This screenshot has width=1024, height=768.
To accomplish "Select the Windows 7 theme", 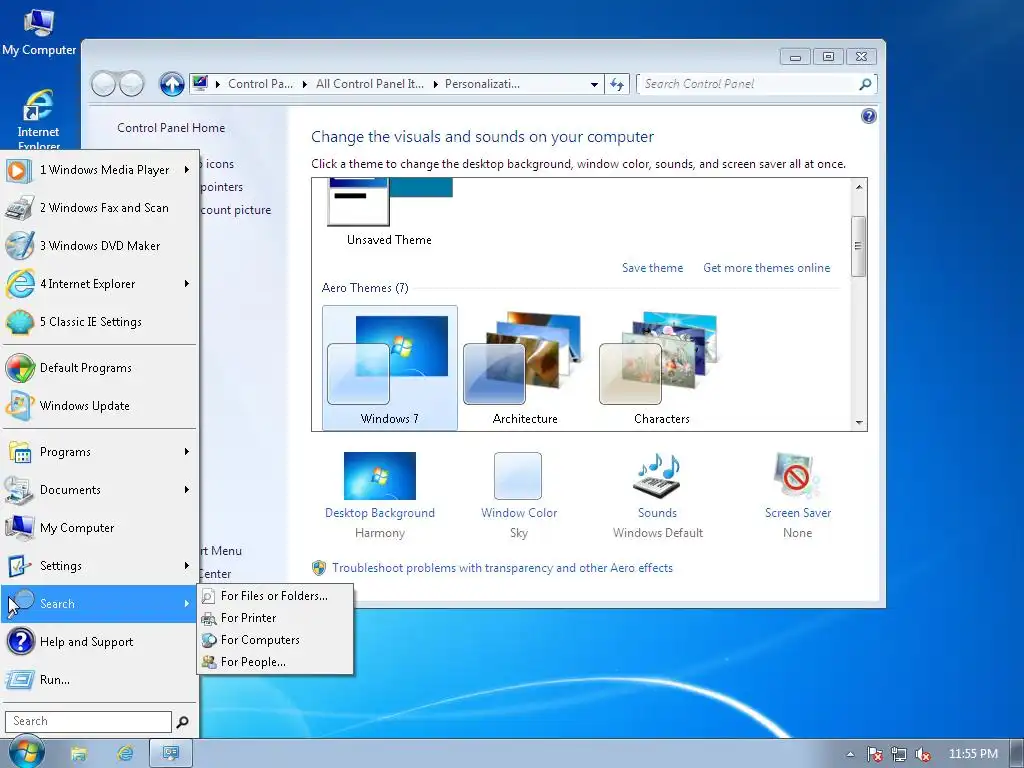I will click(x=390, y=368).
